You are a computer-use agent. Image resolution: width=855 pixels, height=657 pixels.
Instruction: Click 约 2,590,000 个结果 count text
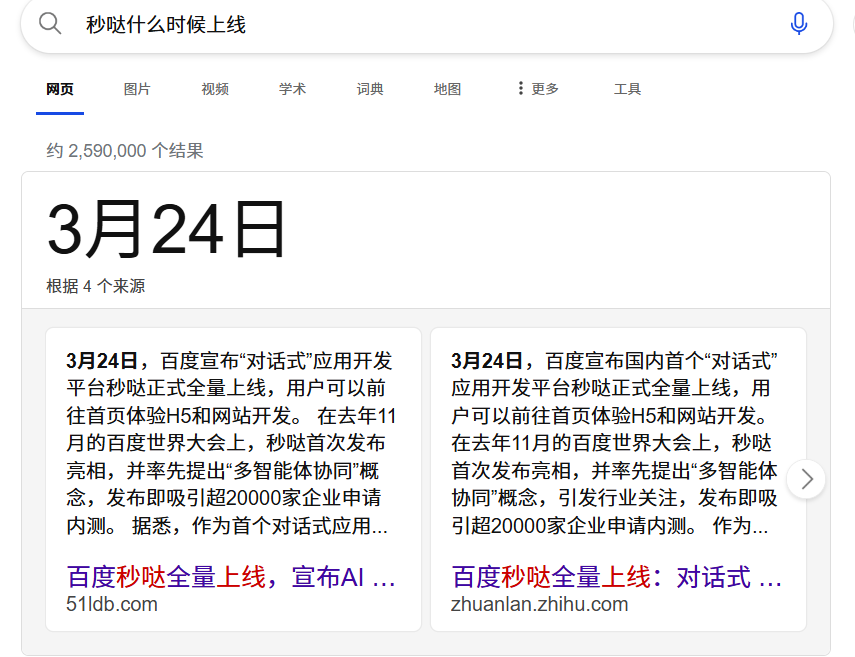click(x=125, y=150)
